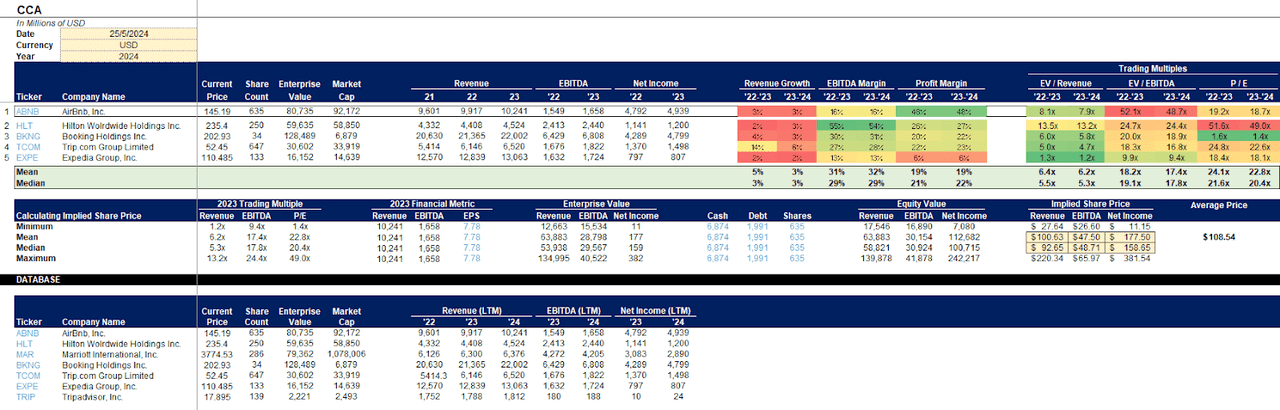Click the 'In Millions of USD' note
This screenshot has height=410, width=1280.
coord(49,22)
